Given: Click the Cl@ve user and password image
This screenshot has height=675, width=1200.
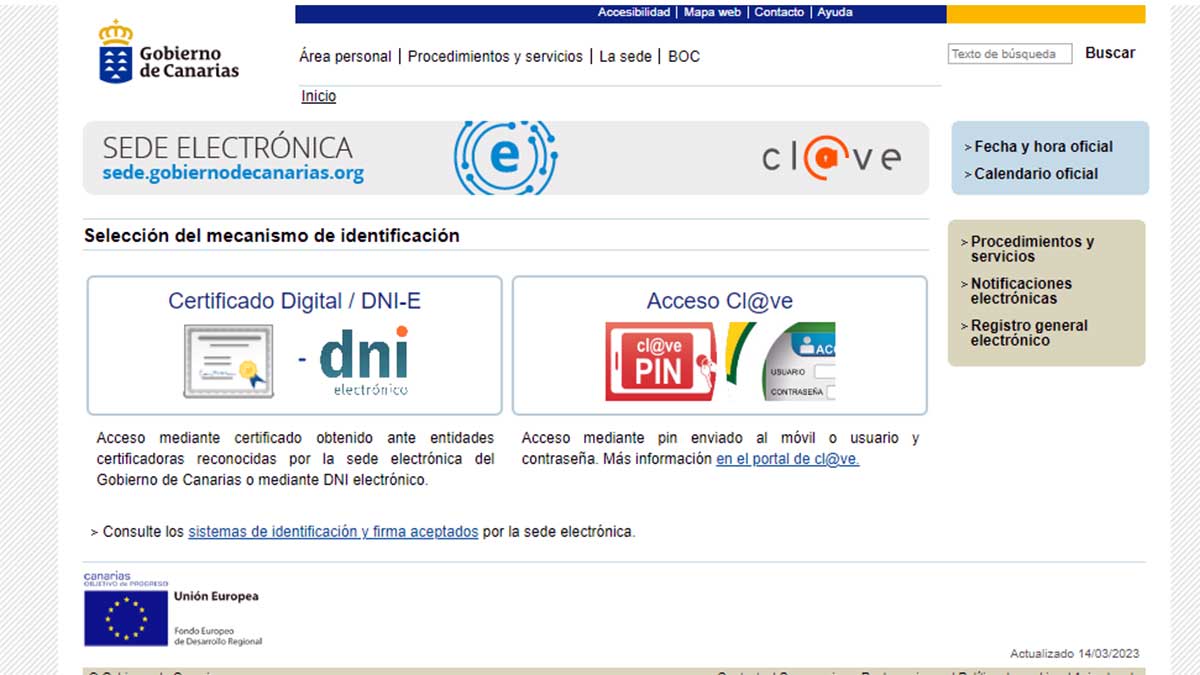Looking at the screenshot, I should [798, 361].
